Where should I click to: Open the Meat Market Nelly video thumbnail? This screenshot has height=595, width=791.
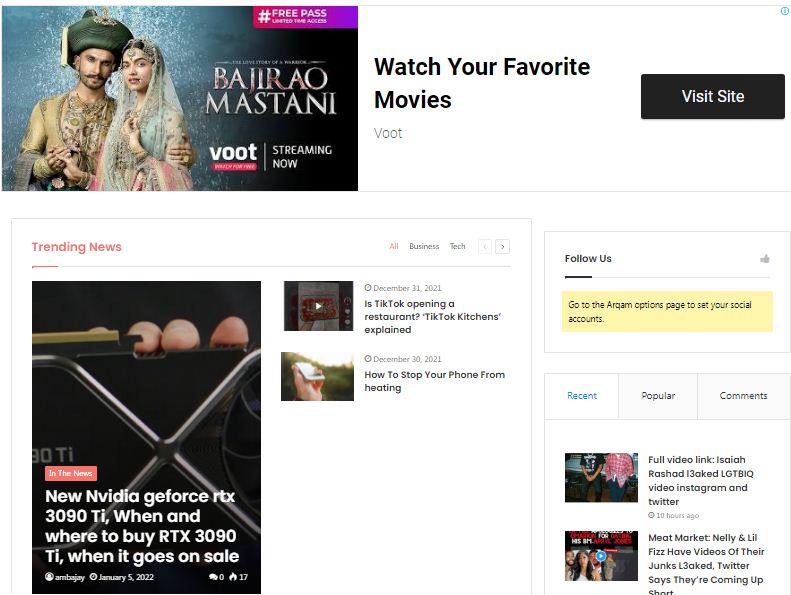[x=601, y=556]
